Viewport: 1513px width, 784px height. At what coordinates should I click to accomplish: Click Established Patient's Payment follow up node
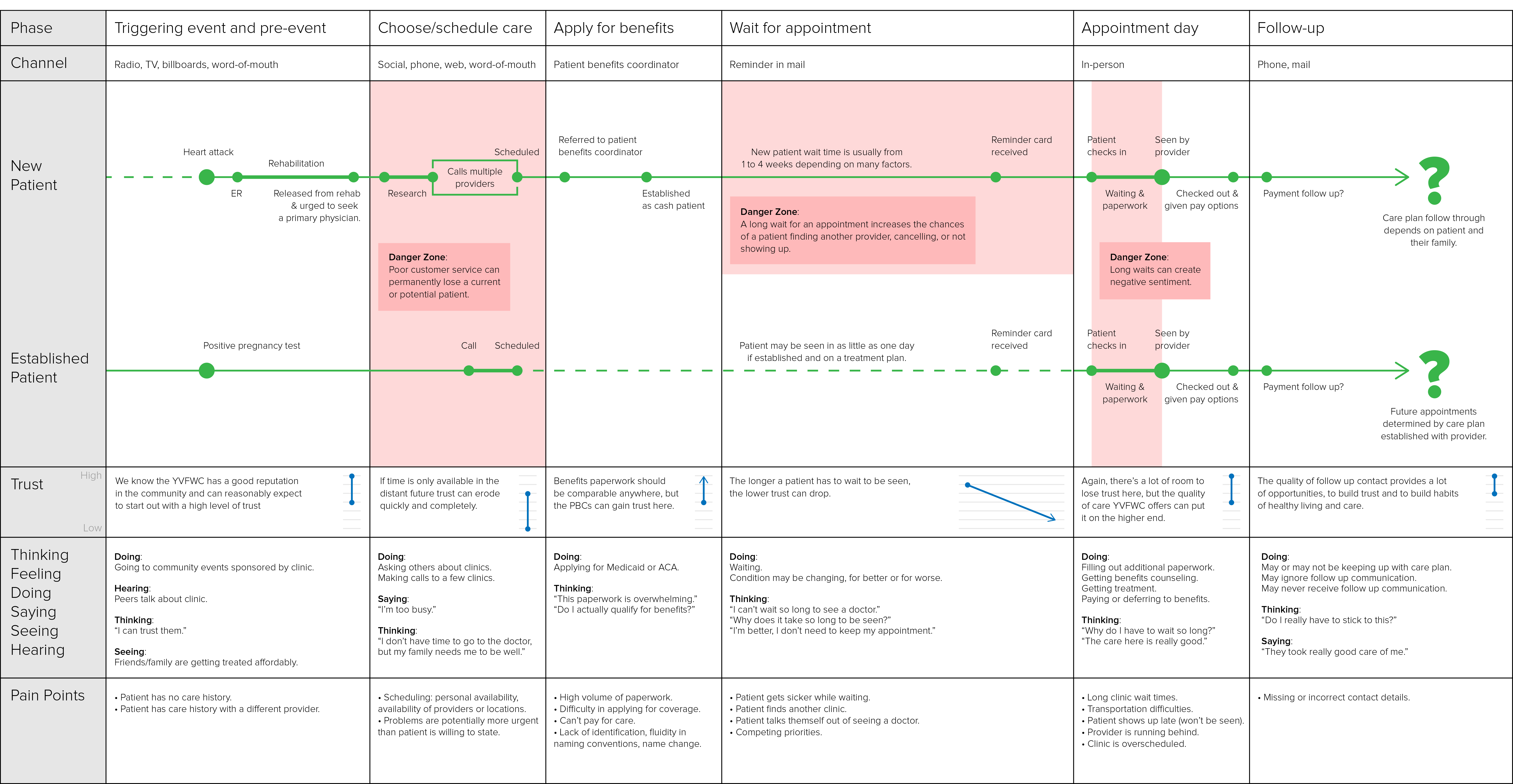[1267, 370]
